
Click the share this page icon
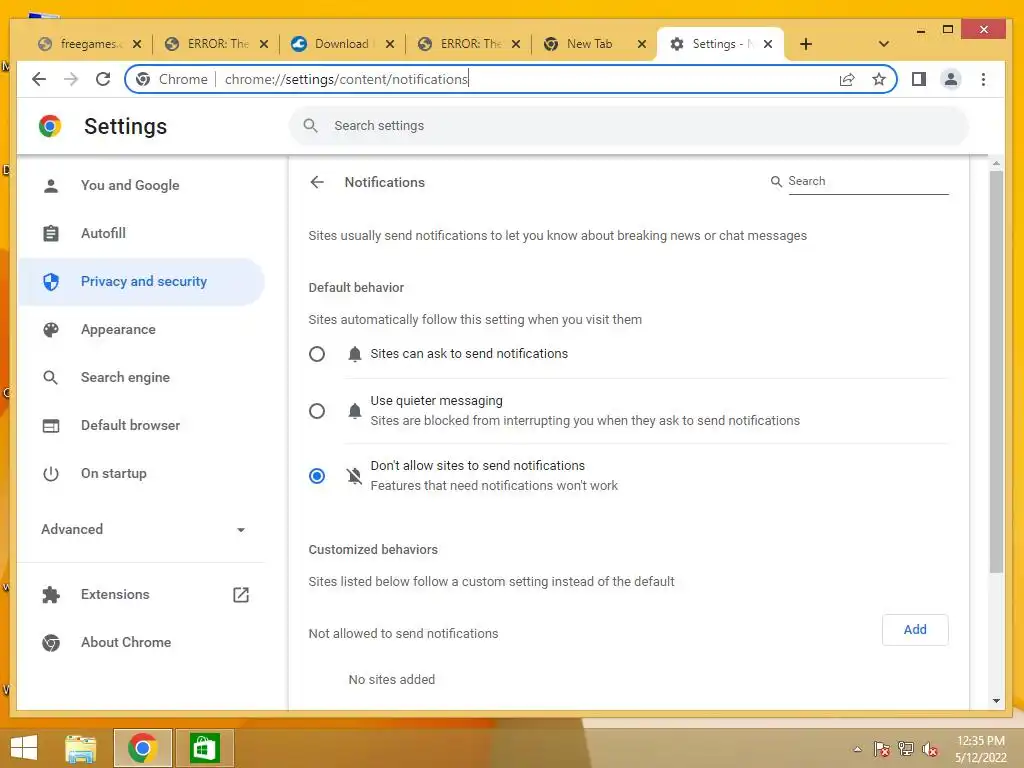[847, 79]
